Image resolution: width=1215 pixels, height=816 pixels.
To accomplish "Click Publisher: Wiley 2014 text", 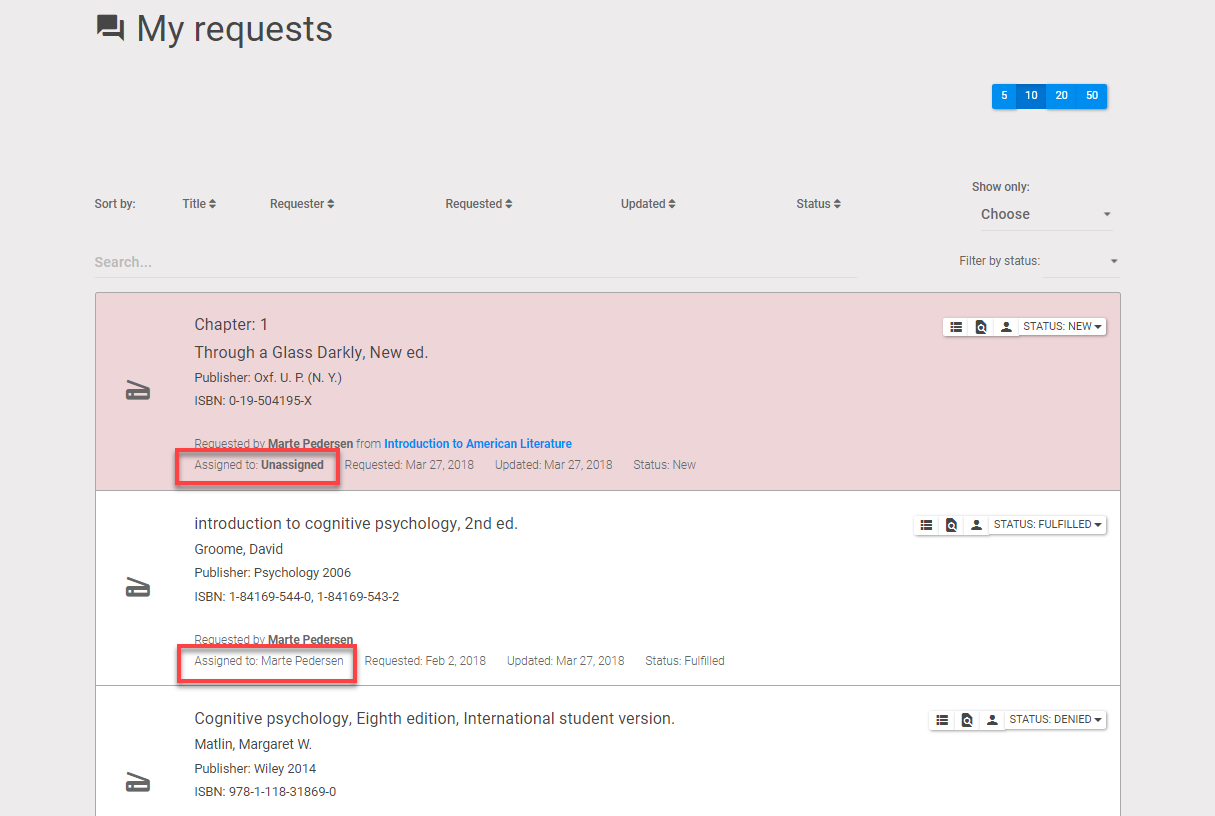I will coord(255,769).
